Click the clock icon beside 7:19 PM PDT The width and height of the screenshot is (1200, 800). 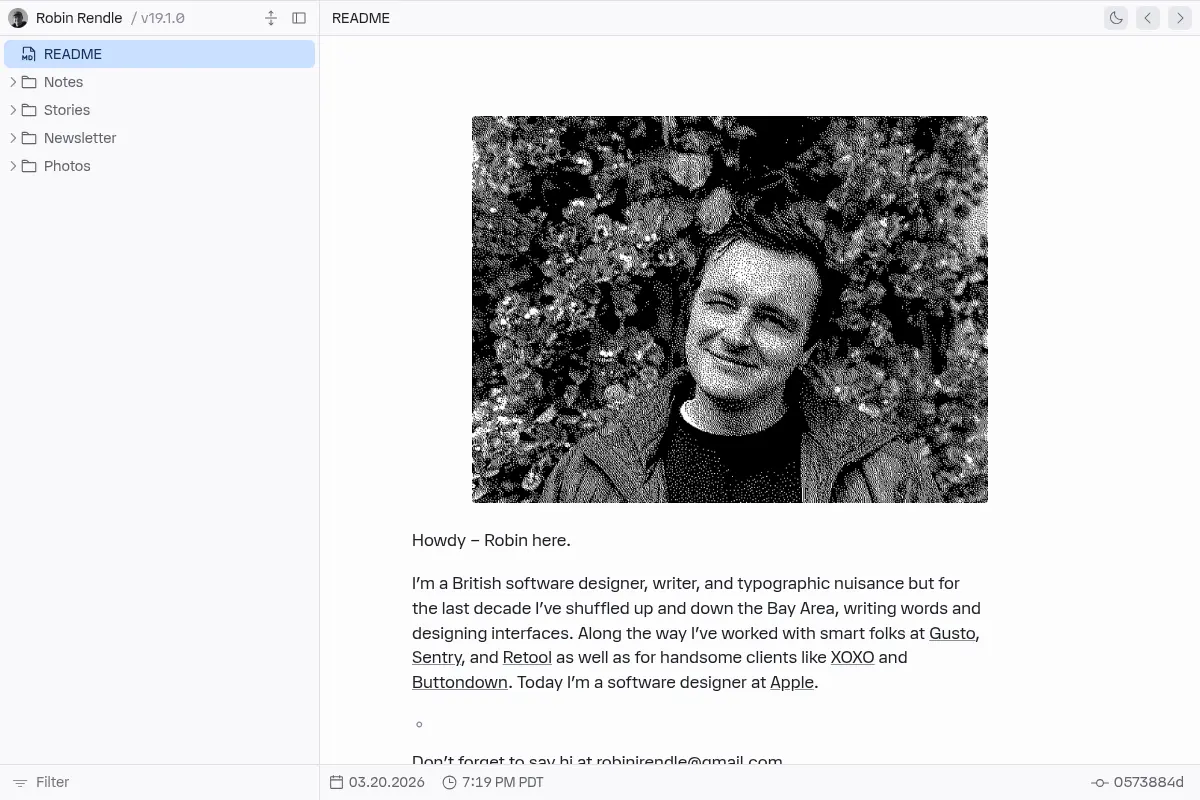tap(450, 782)
